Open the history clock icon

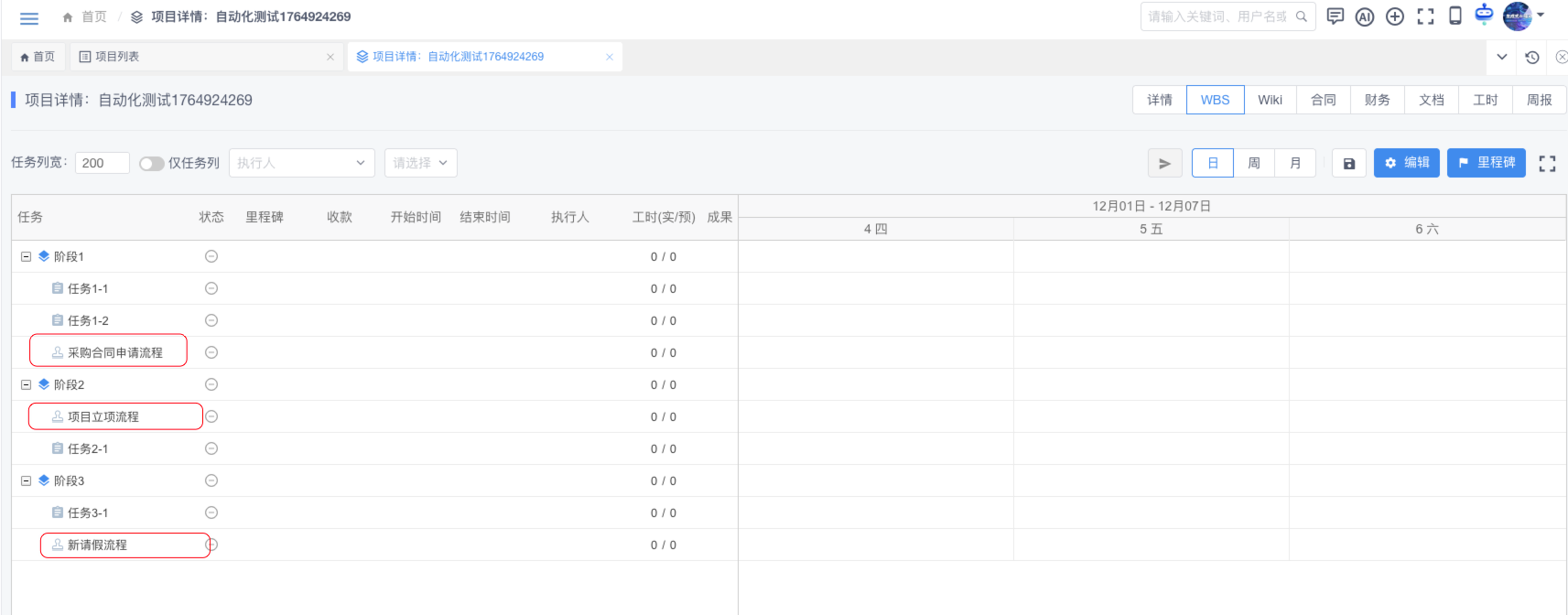[1532, 57]
